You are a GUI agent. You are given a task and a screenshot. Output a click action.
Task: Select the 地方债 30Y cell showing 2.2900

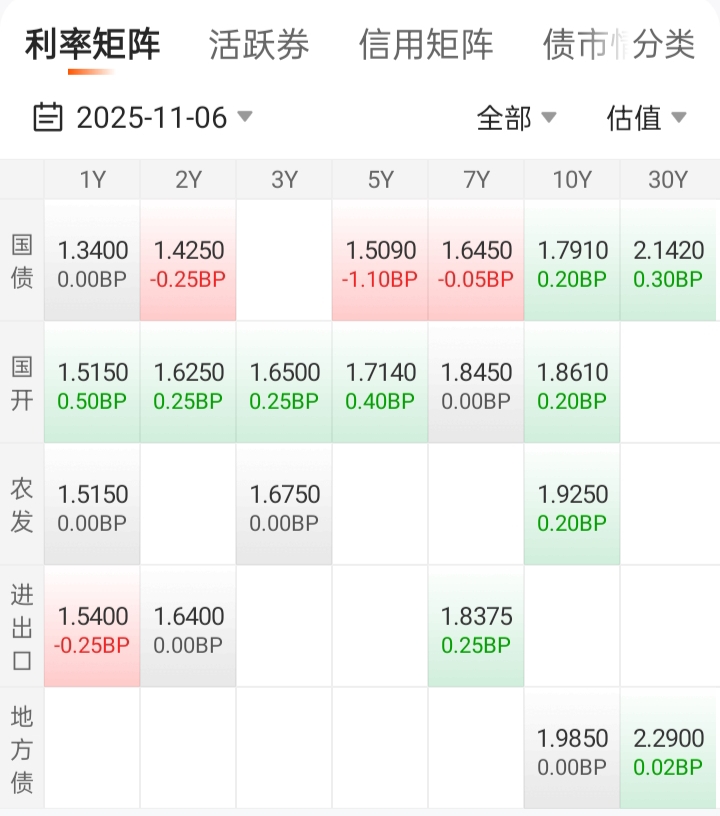point(668,750)
